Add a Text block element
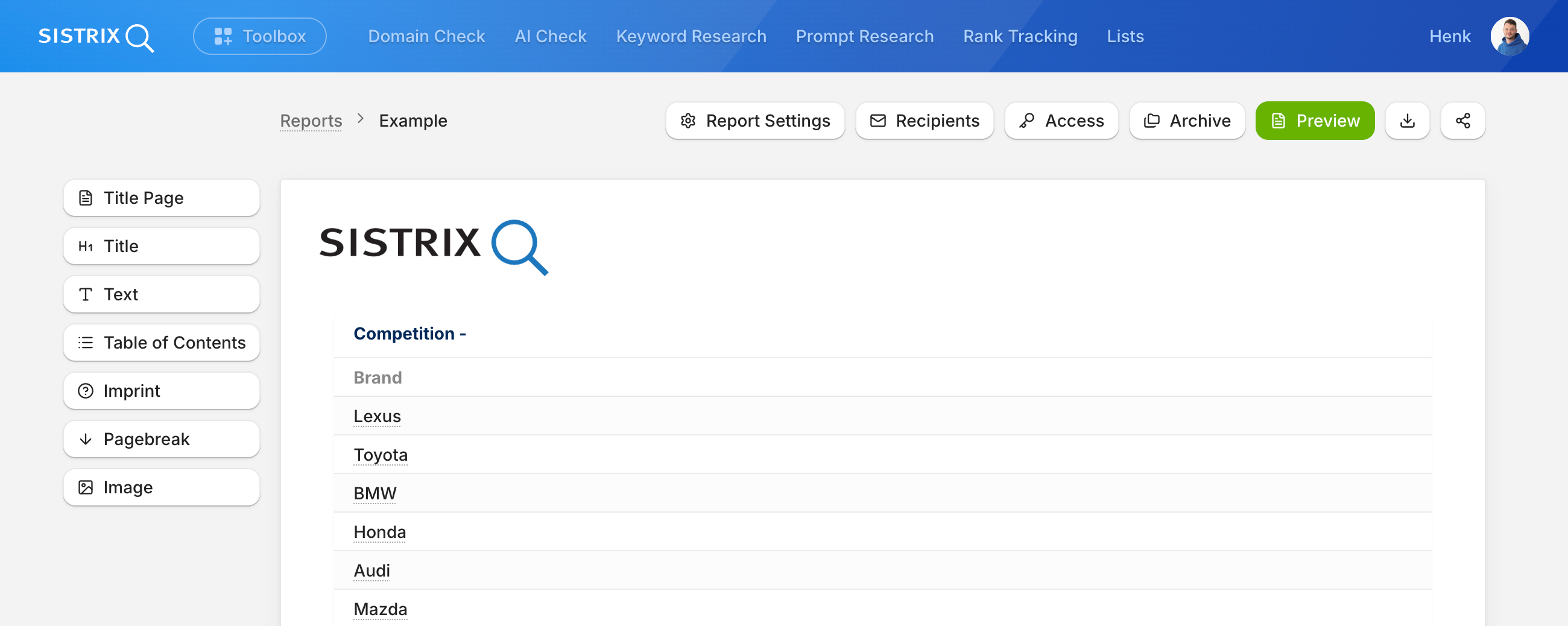This screenshot has width=1568, height=626. [161, 294]
